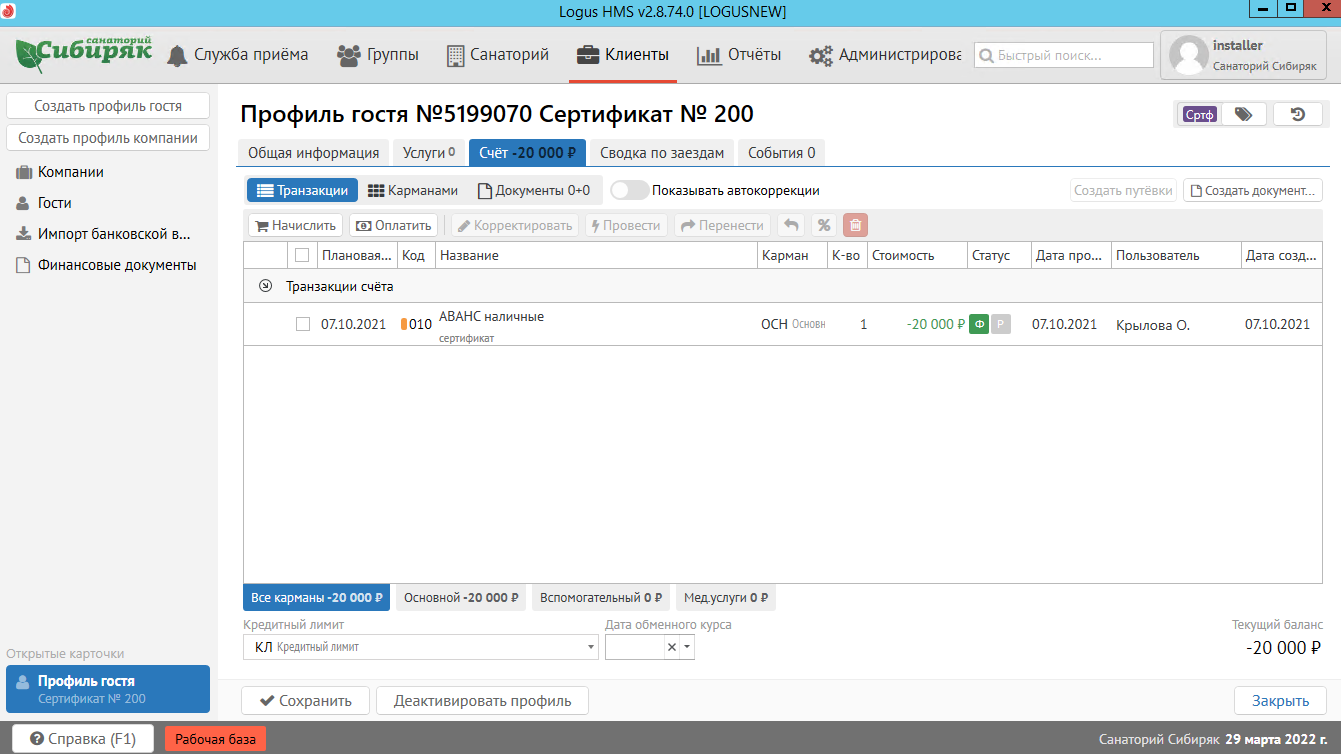Toggle Показывать автокоррекции switch

point(629,190)
